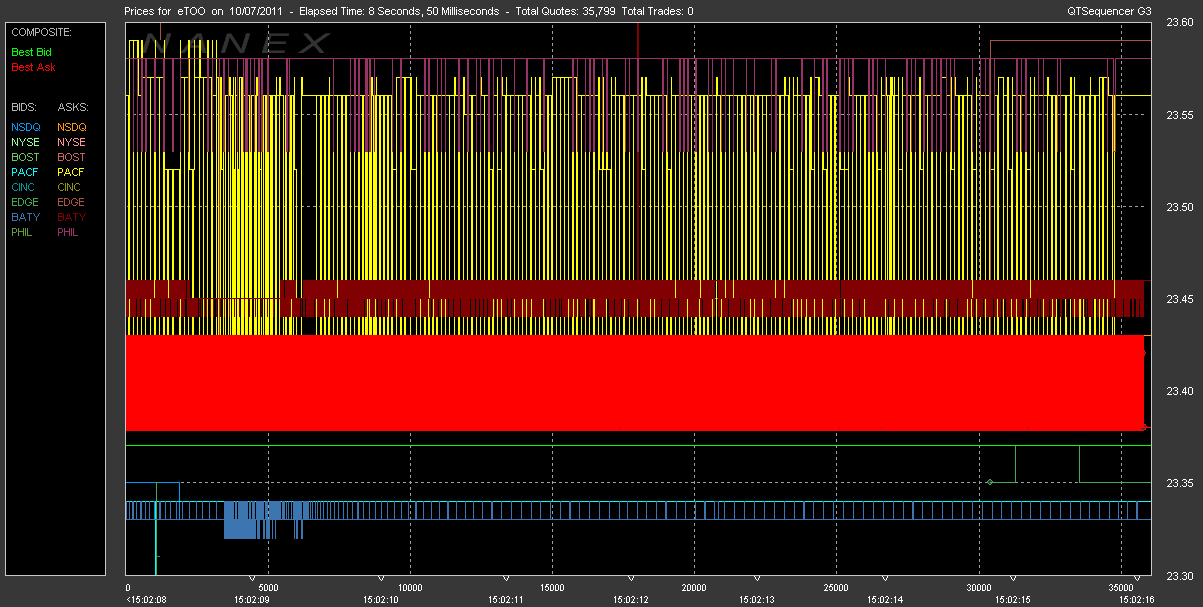Click the 10000 quote-count axis label
Image resolution: width=1203 pixels, height=607 pixels.
tap(410, 587)
